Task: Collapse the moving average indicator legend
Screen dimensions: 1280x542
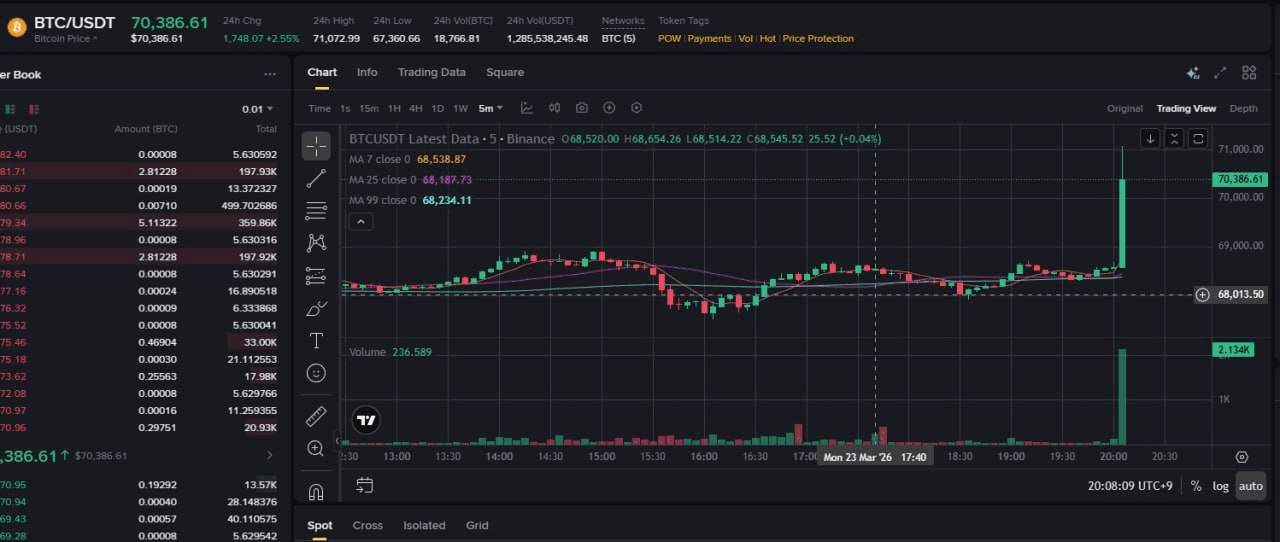Action: point(359,222)
